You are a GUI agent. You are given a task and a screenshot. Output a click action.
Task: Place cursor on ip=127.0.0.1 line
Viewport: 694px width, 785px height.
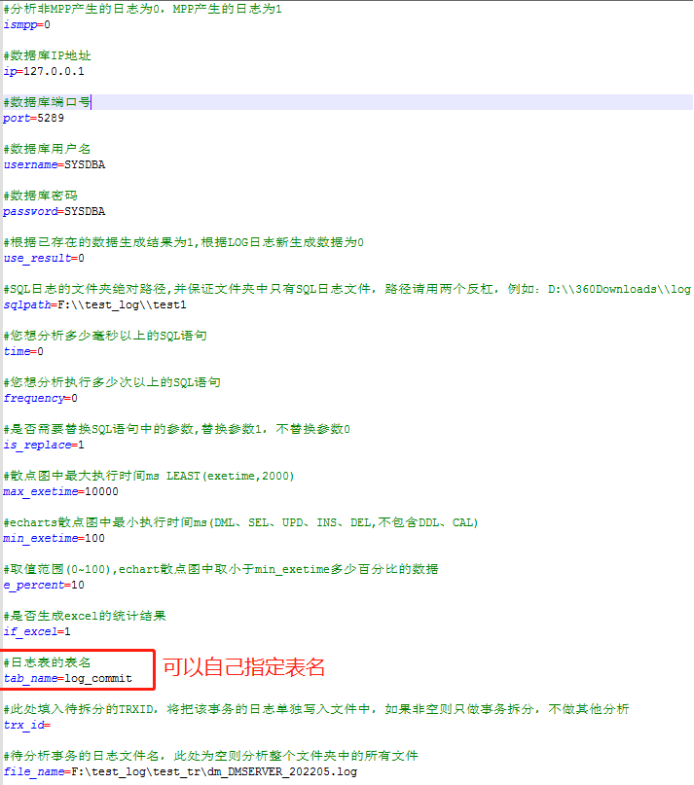(44, 71)
